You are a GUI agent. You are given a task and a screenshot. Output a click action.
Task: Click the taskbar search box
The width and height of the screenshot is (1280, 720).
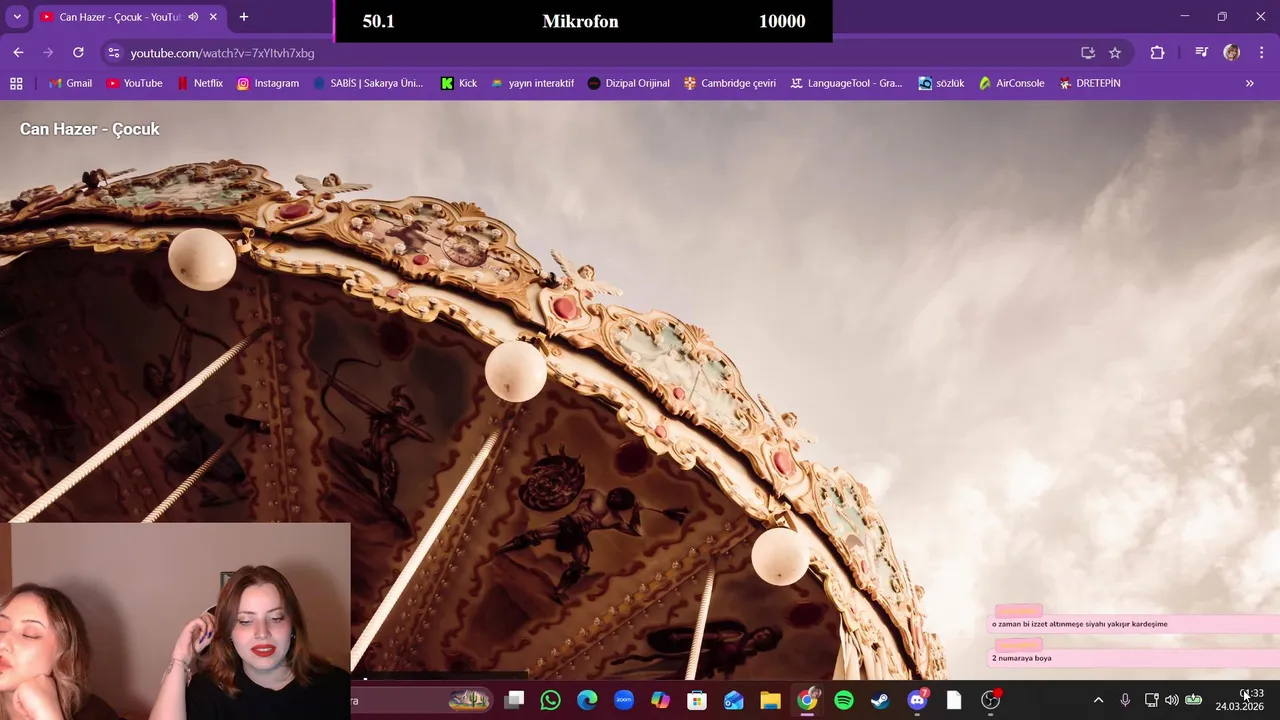coord(420,700)
